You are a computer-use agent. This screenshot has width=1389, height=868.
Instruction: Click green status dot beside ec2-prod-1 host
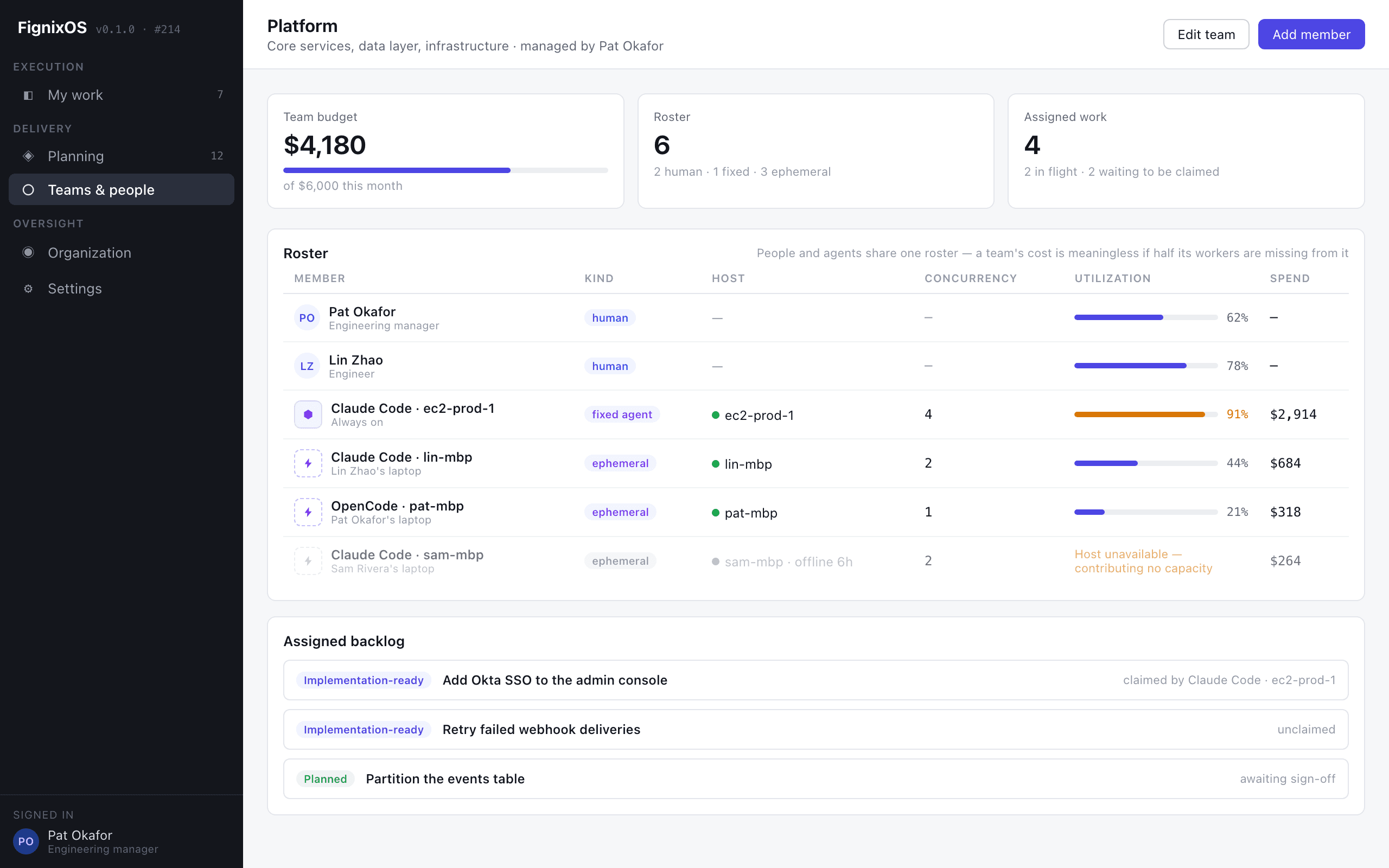click(x=716, y=415)
